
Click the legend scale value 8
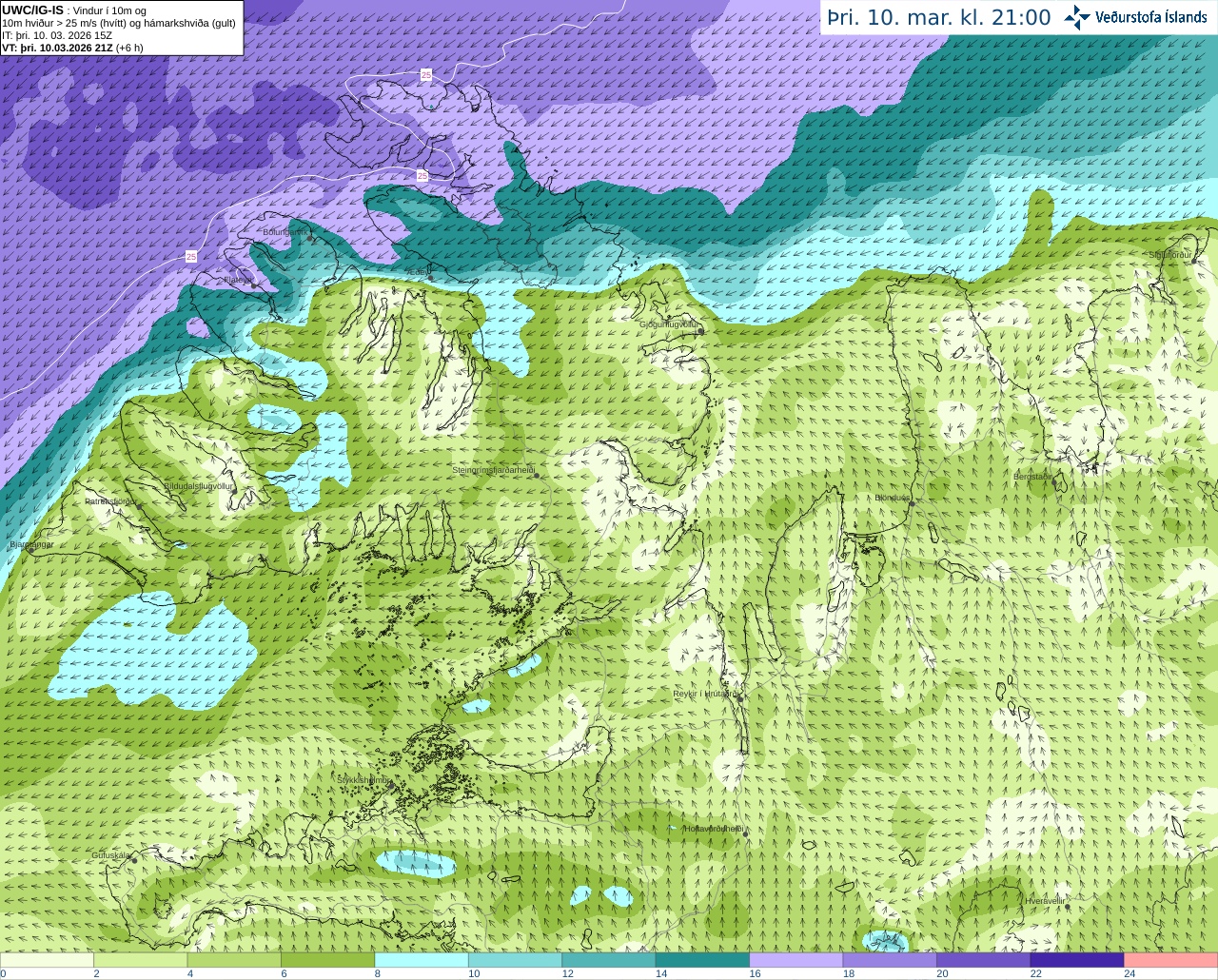click(377, 973)
